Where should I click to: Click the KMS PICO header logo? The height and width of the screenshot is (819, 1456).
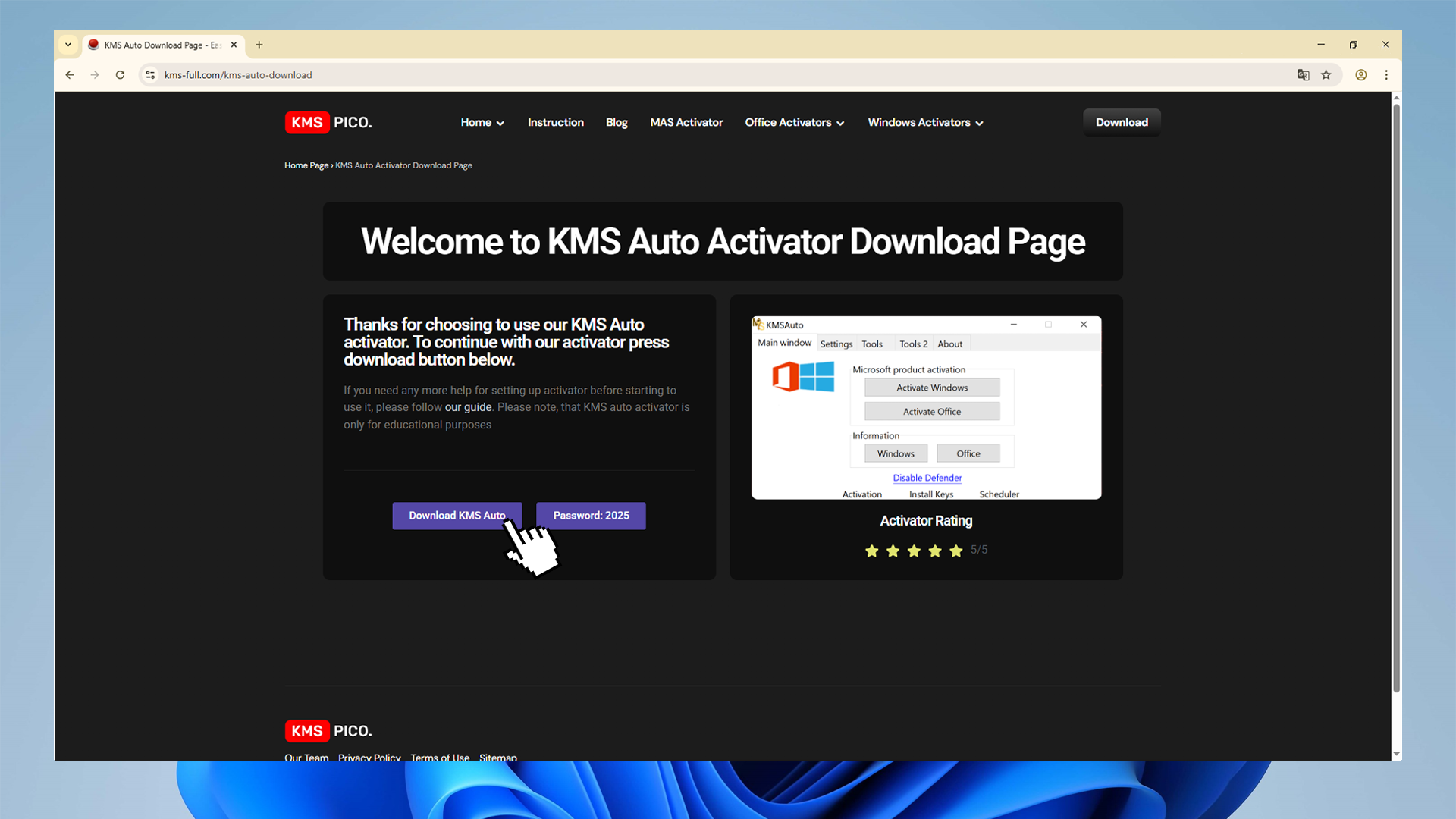pos(328,122)
